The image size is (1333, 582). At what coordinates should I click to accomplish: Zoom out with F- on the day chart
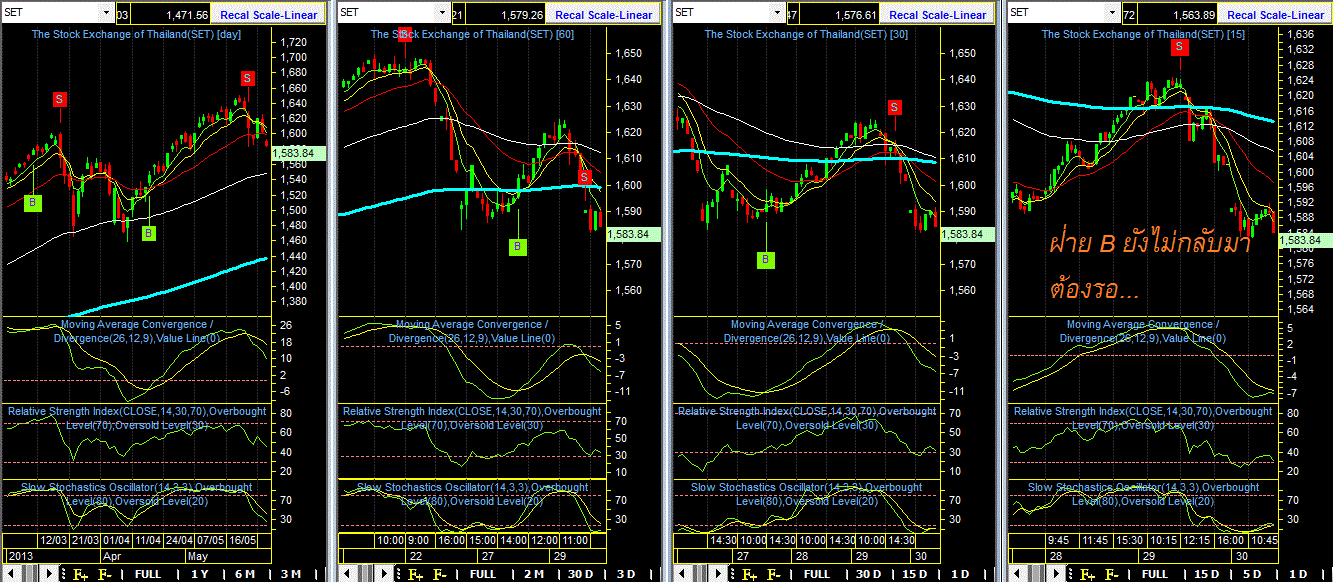(105, 574)
